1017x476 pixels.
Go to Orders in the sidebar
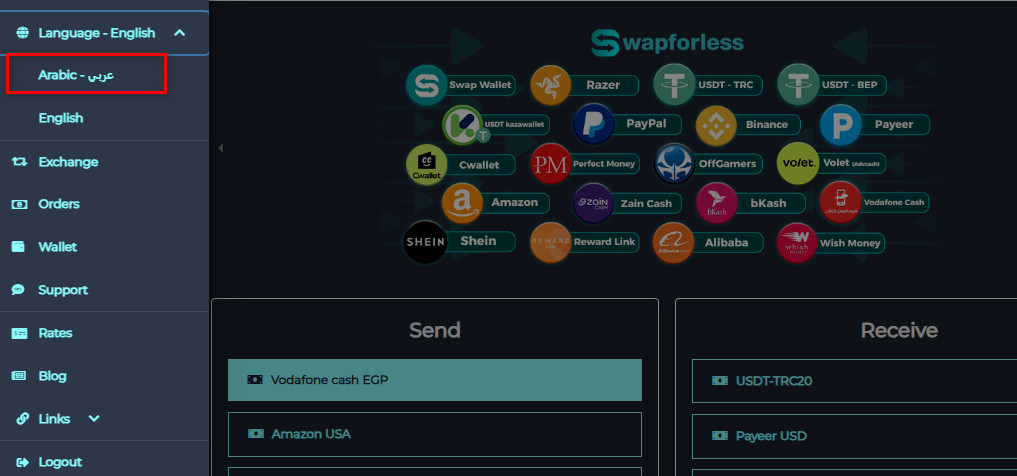tap(58, 204)
